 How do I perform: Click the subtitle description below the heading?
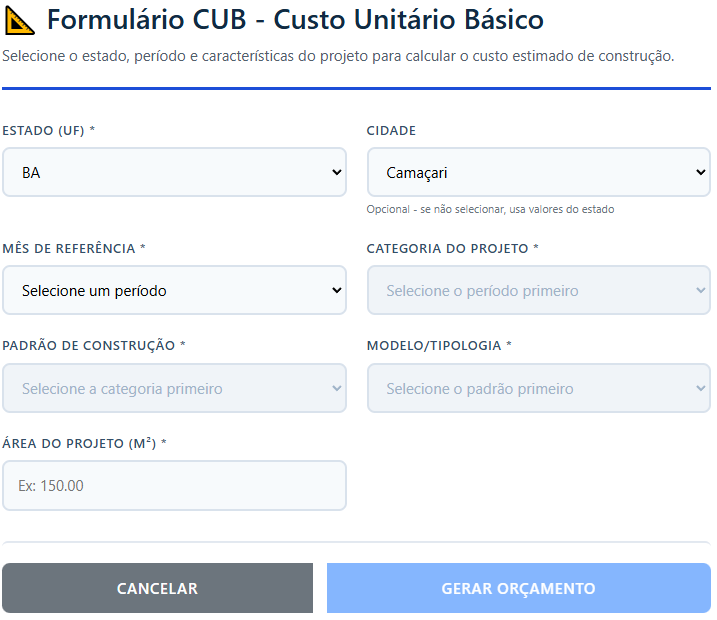point(338,56)
